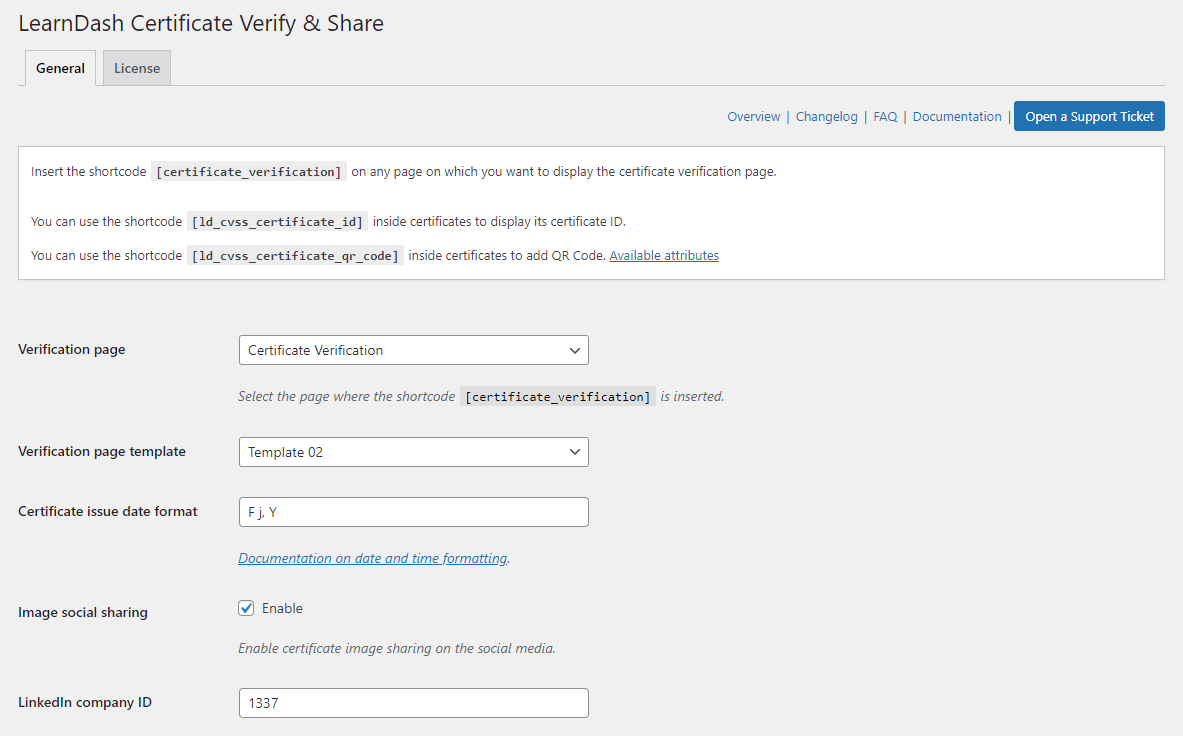The width and height of the screenshot is (1183, 736).
Task: Click the Certificate issue date format label
Action: 108,511
